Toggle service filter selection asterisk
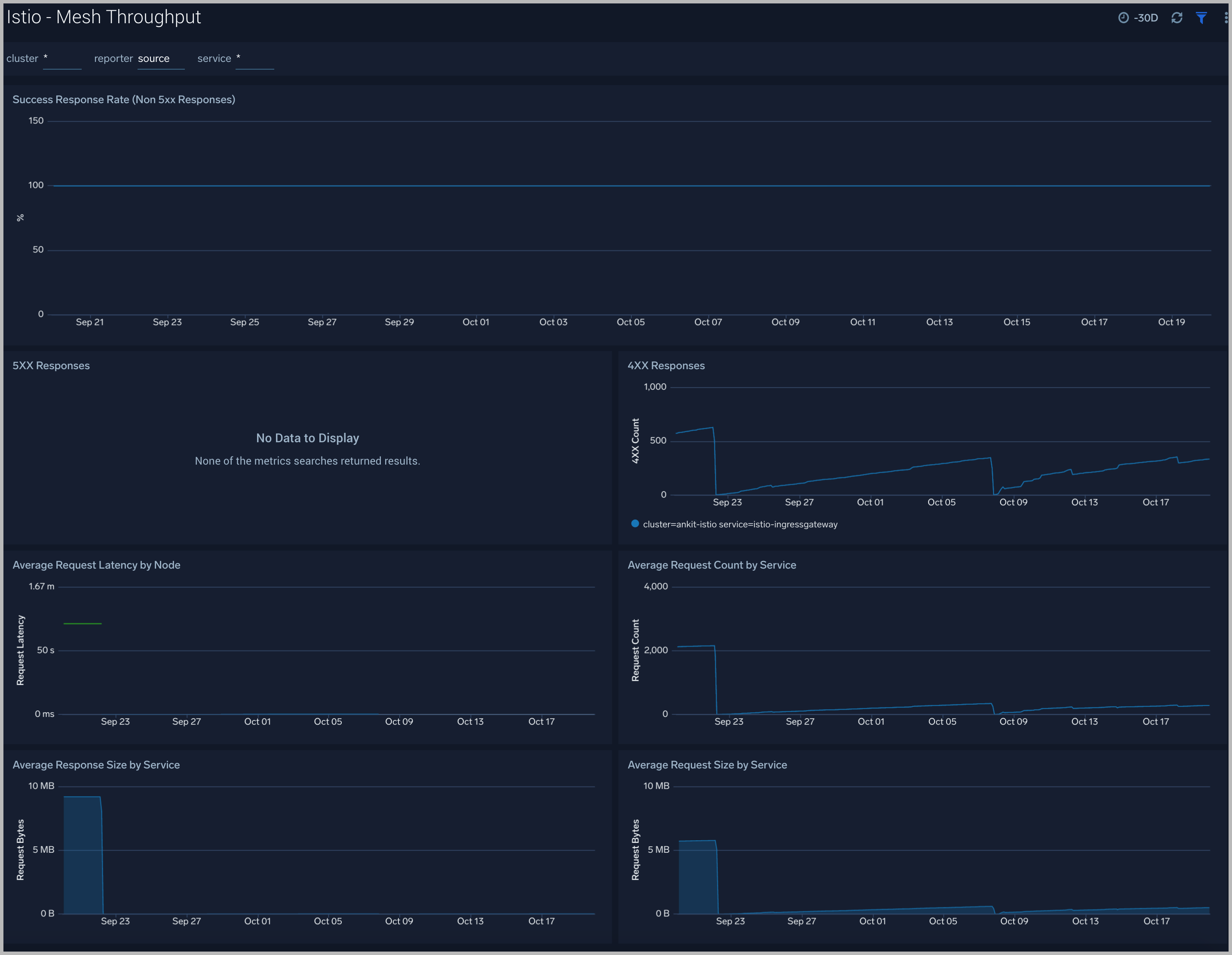This screenshot has width=1232, height=955. [x=240, y=57]
